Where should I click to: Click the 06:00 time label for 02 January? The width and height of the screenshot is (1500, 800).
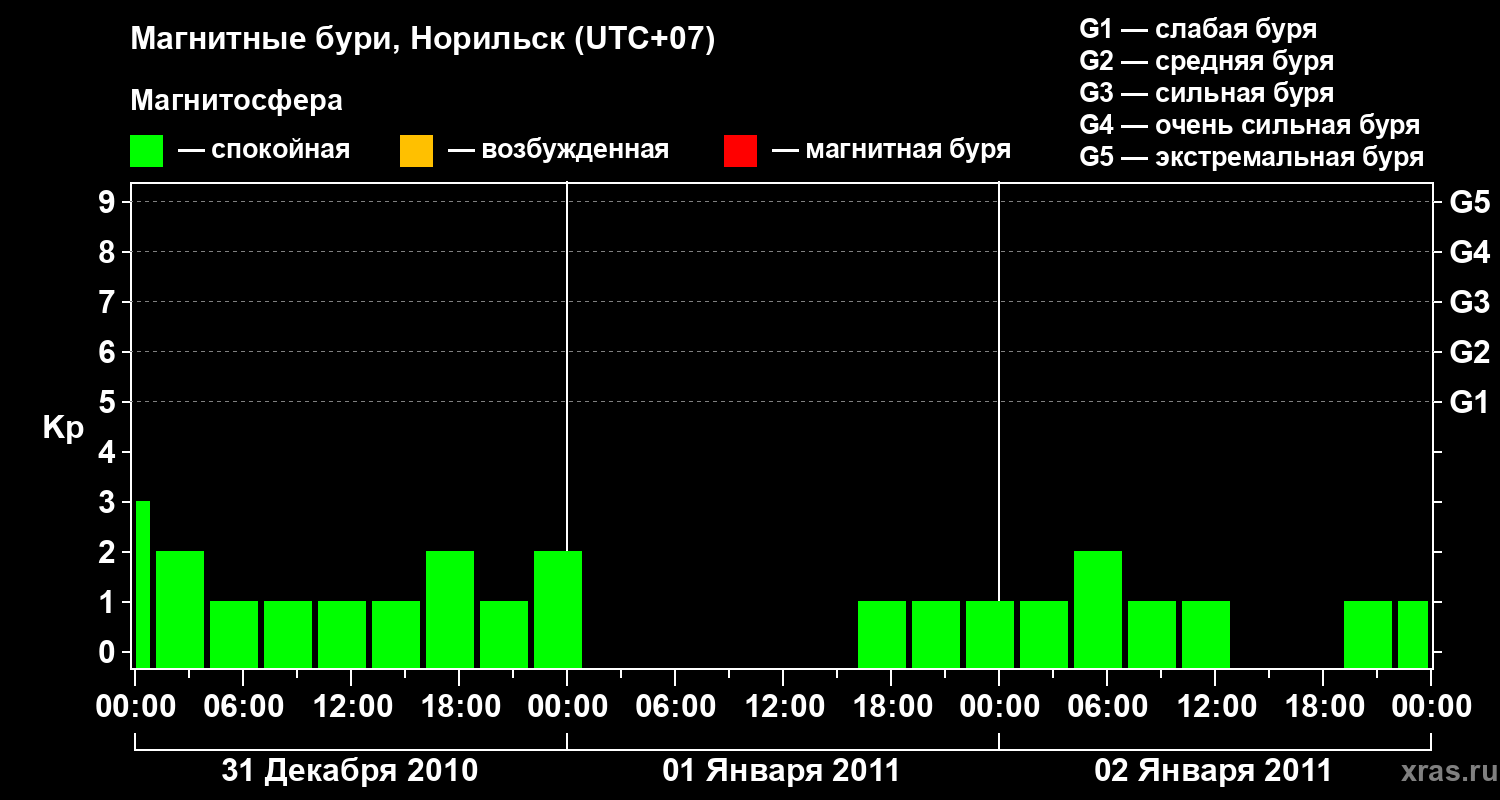coord(1107,706)
